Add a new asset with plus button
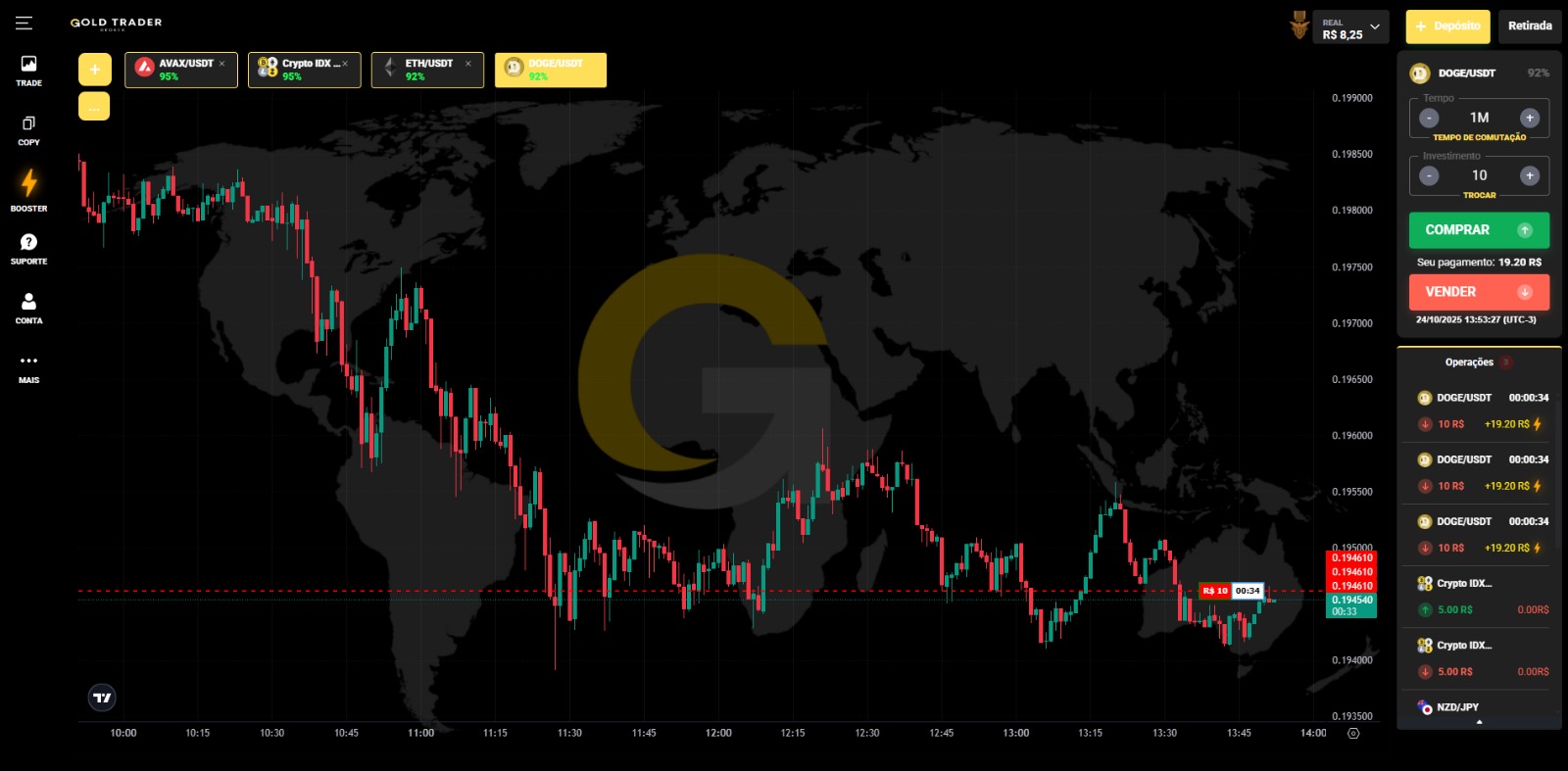The image size is (1568, 771). click(x=95, y=70)
